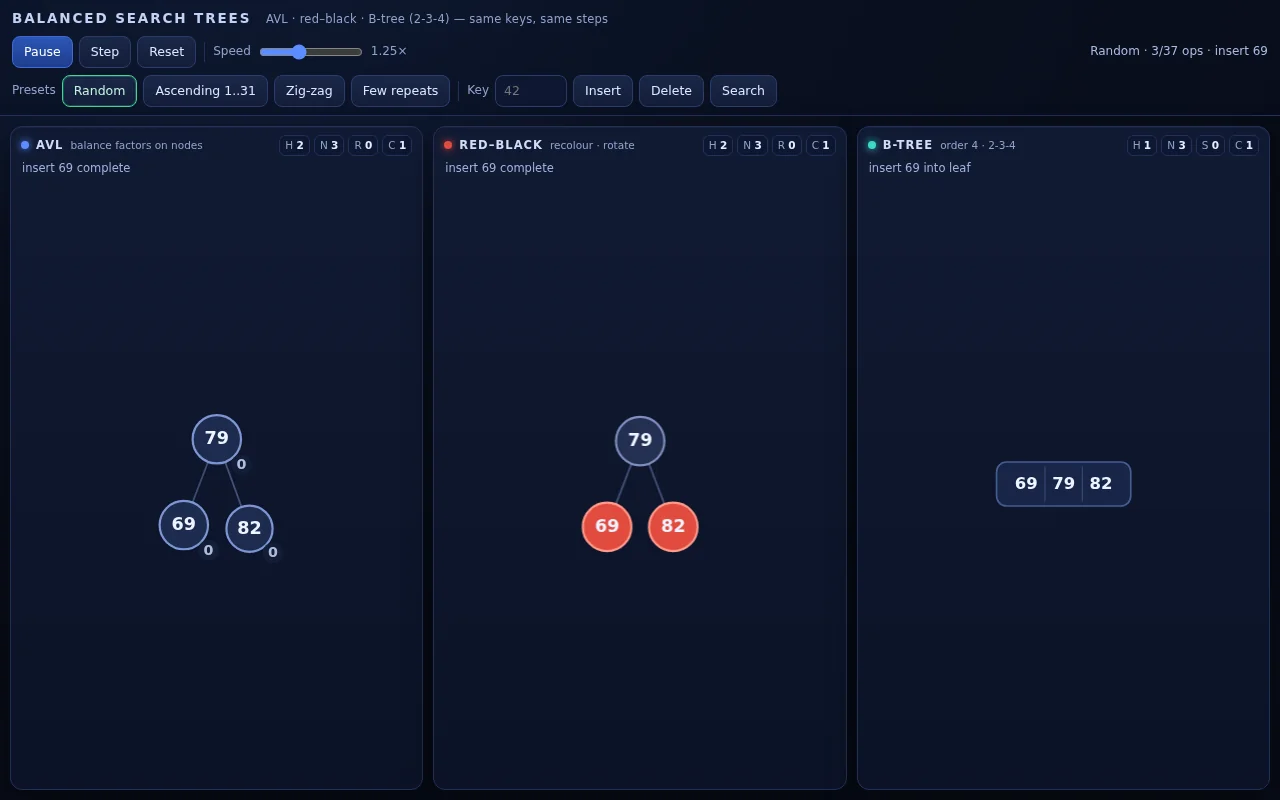Click AVL node 69
Viewport: 1280px width, 800px height.
coord(184,525)
